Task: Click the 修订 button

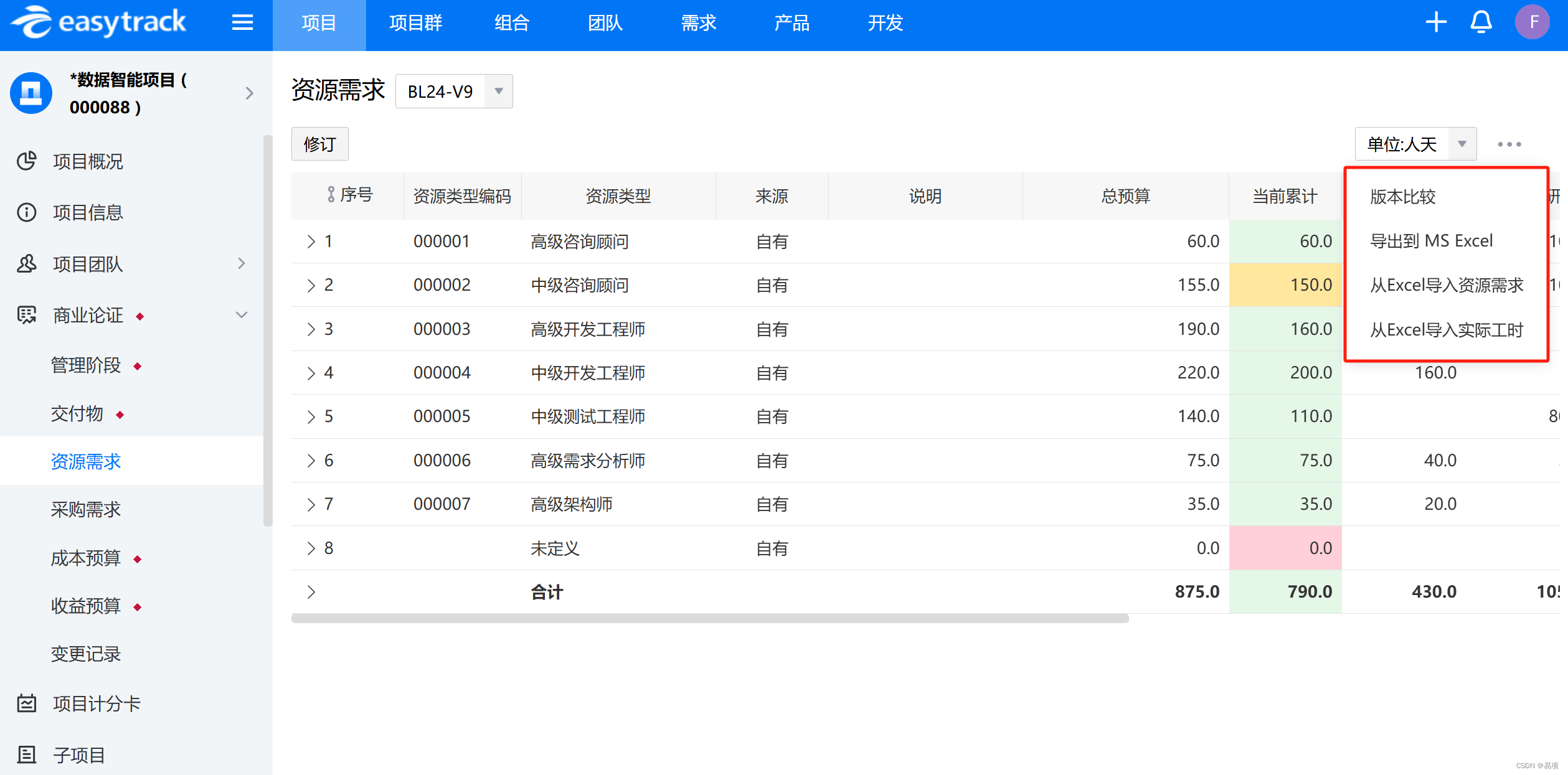Action: click(319, 144)
